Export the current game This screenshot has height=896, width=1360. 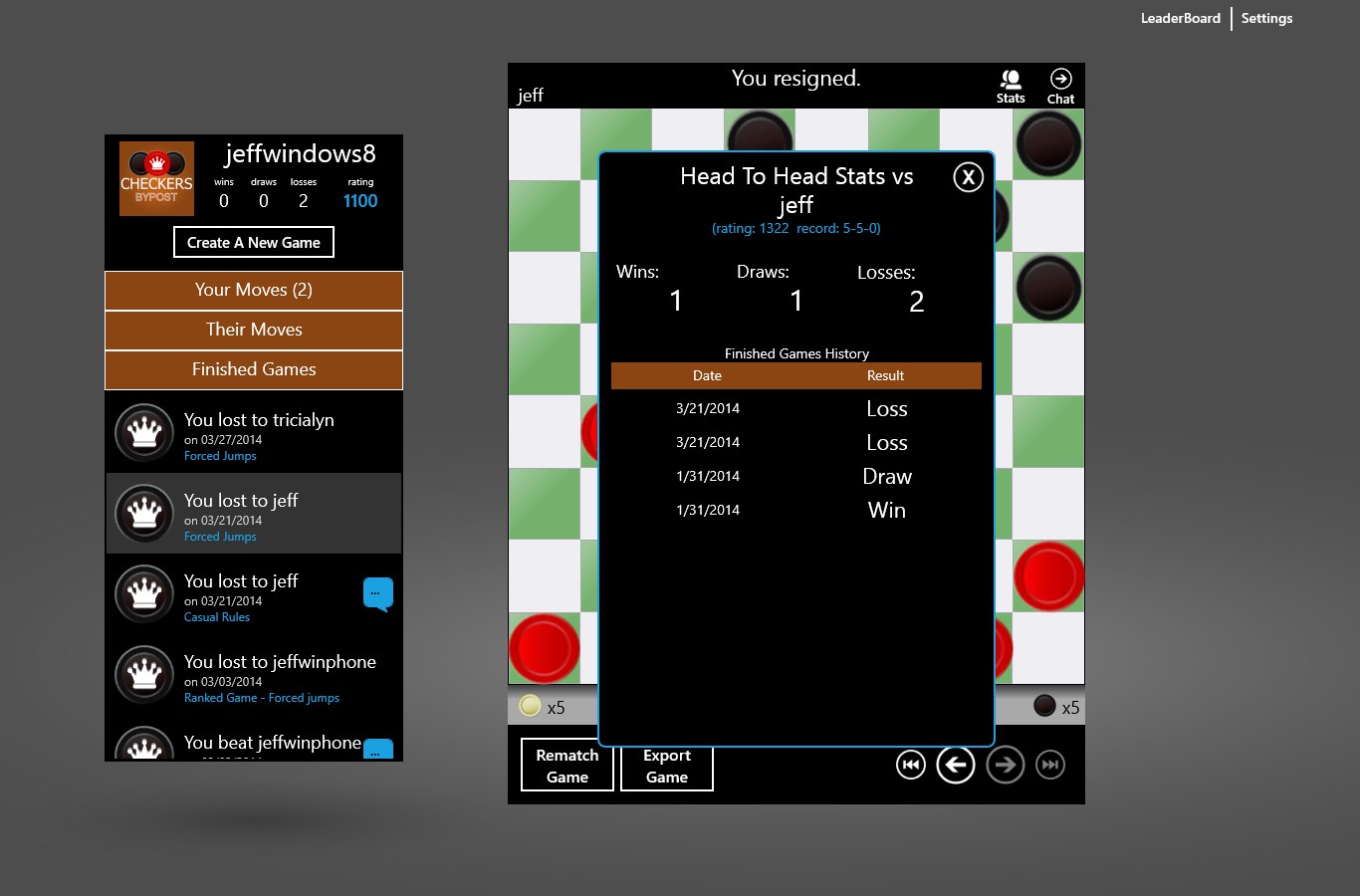[665, 767]
